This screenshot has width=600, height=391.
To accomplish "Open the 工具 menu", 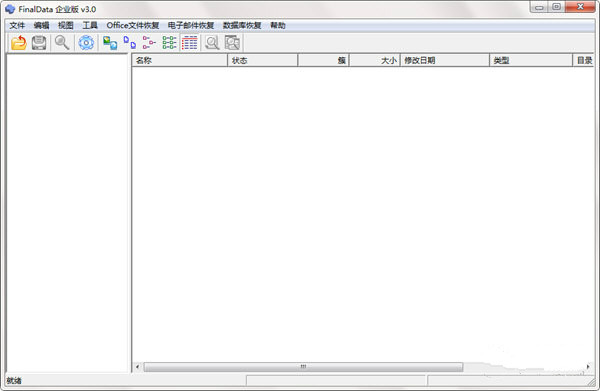I will pos(90,26).
